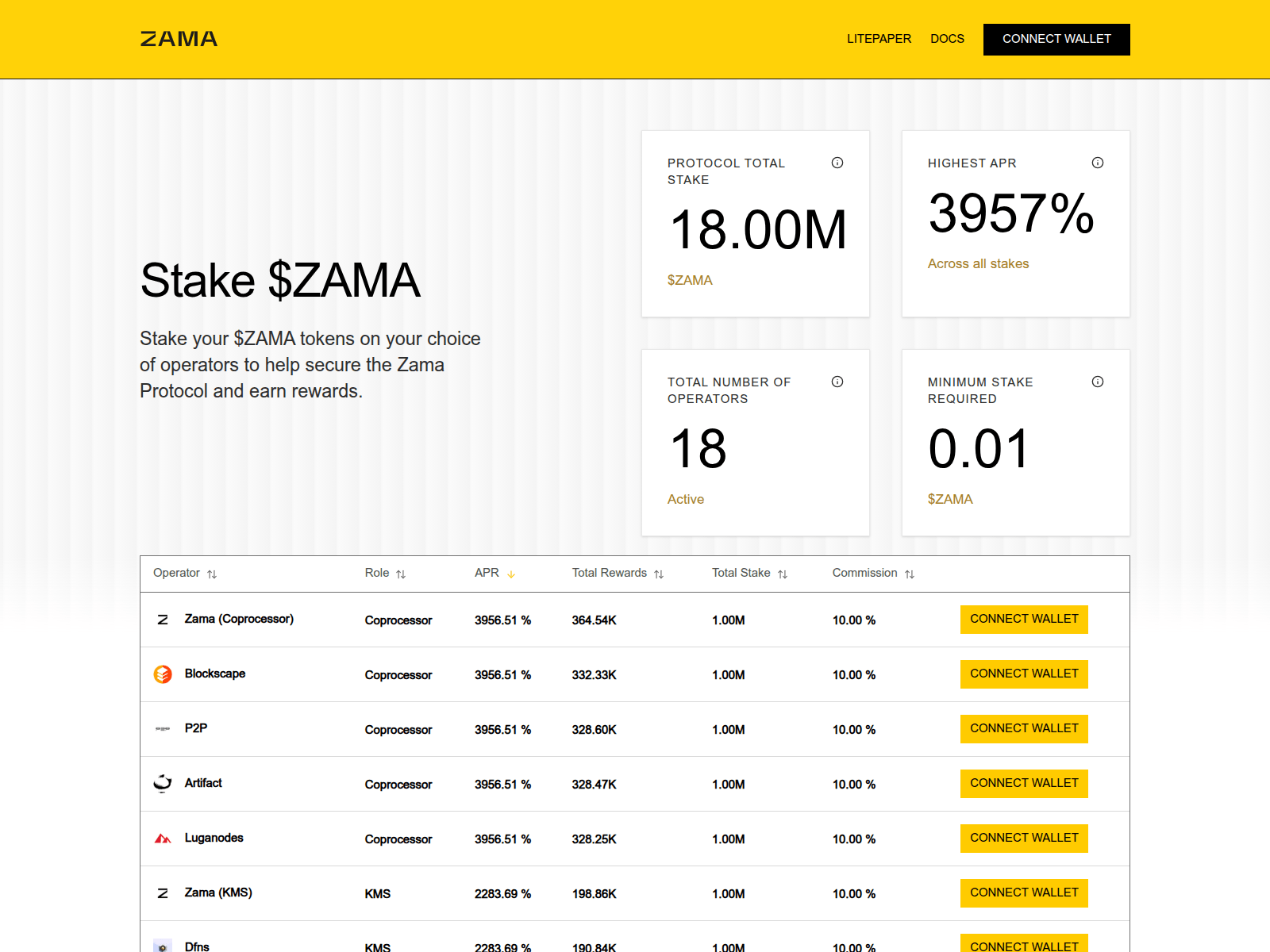Click the Blockscape operator logo
The width and height of the screenshot is (1270, 952).
(x=163, y=674)
